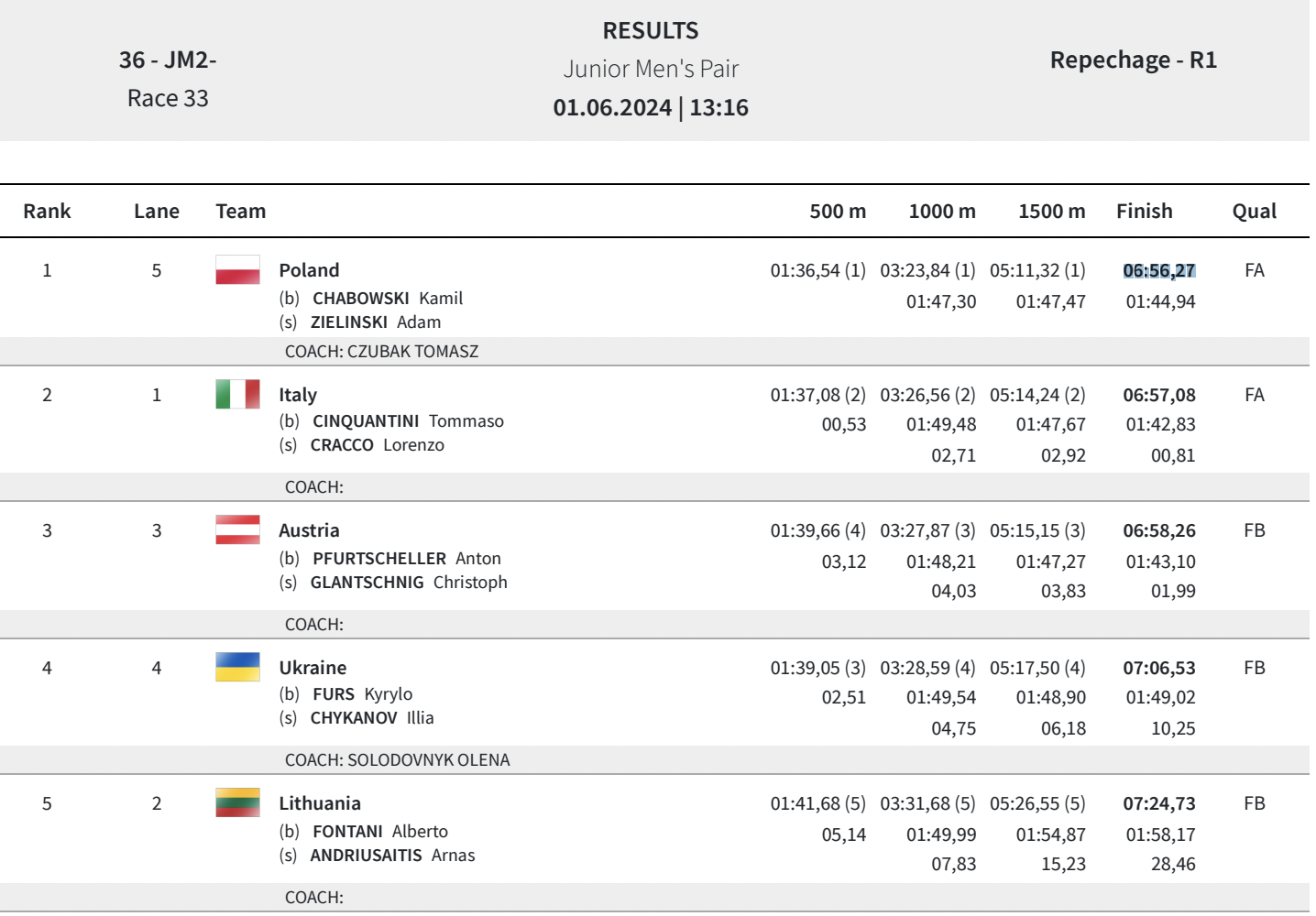Click the Qual column header
Image resolution: width=1316 pixels, height=916 pixels.
tap(1254, 211)
